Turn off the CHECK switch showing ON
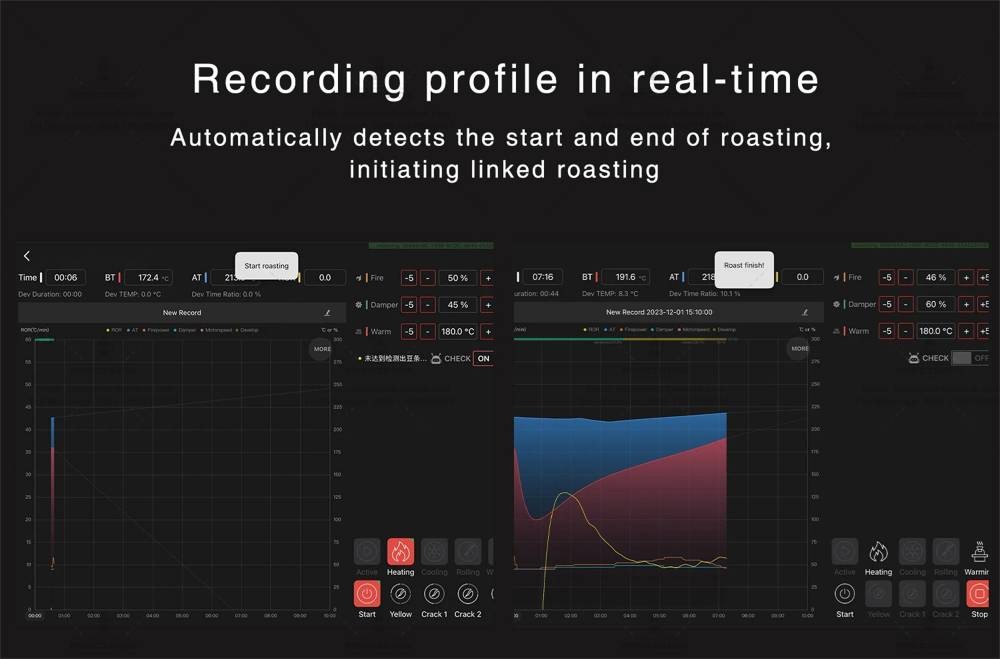 (483, 358)
